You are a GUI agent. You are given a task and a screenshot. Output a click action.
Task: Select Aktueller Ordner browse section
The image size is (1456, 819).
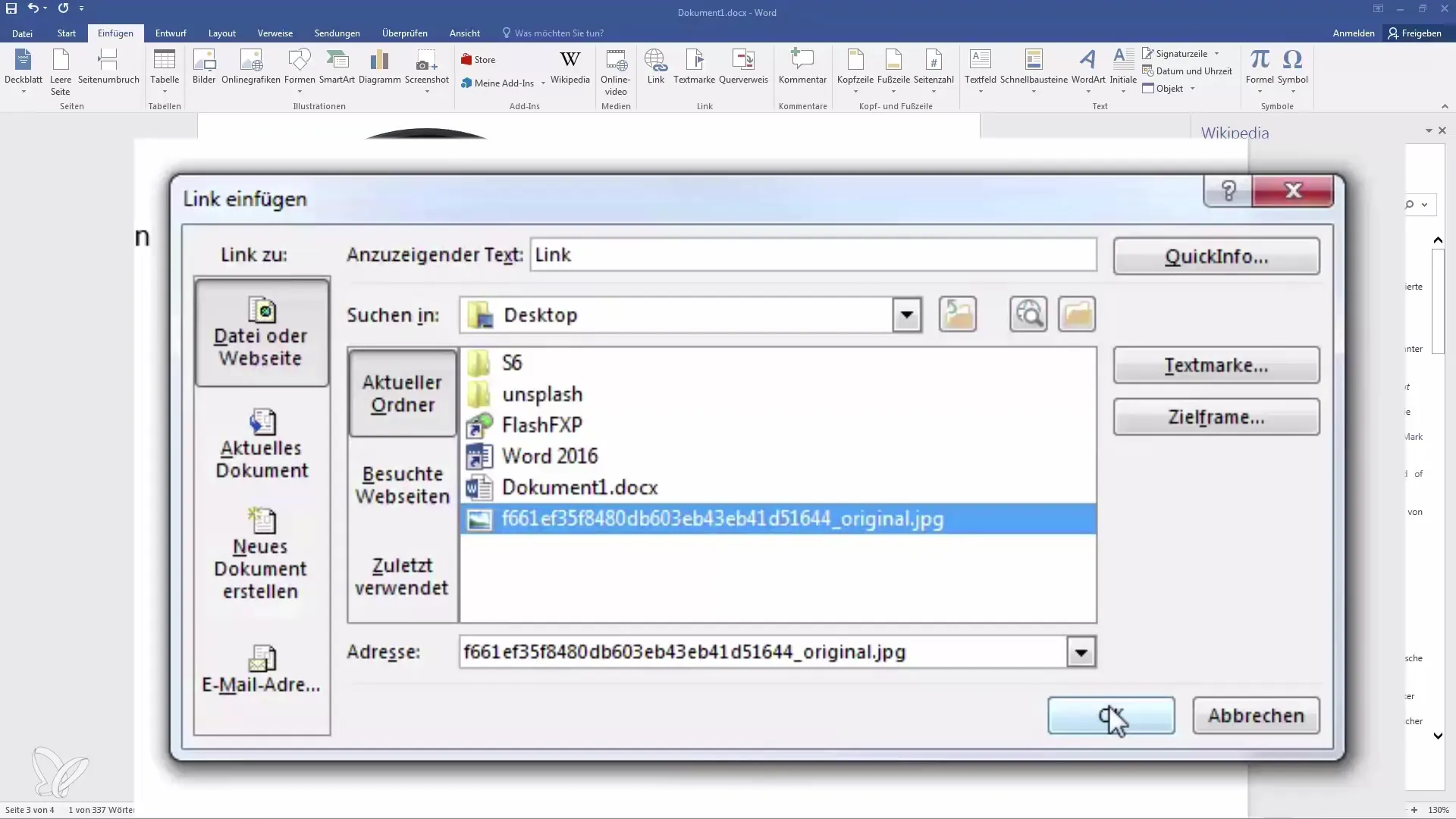coord(402,393)
